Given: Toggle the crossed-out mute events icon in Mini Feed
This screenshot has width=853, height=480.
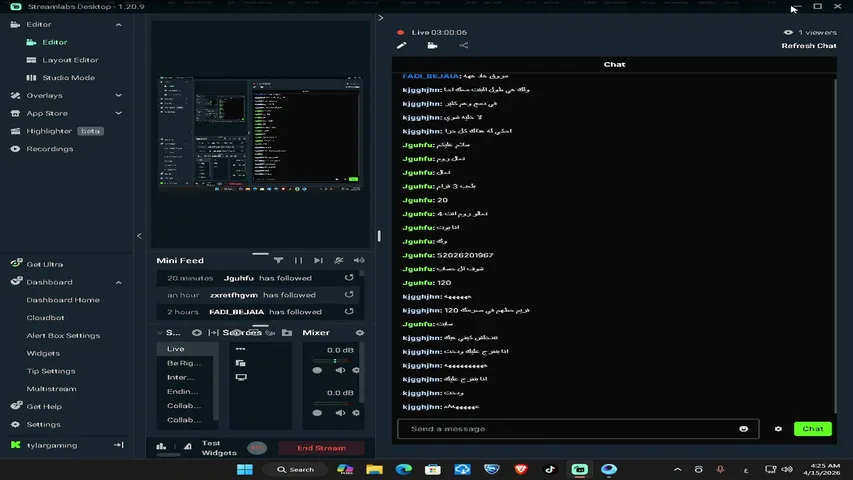Looking at the screenshot, I should pyautogui.click(x=338, y=260).
